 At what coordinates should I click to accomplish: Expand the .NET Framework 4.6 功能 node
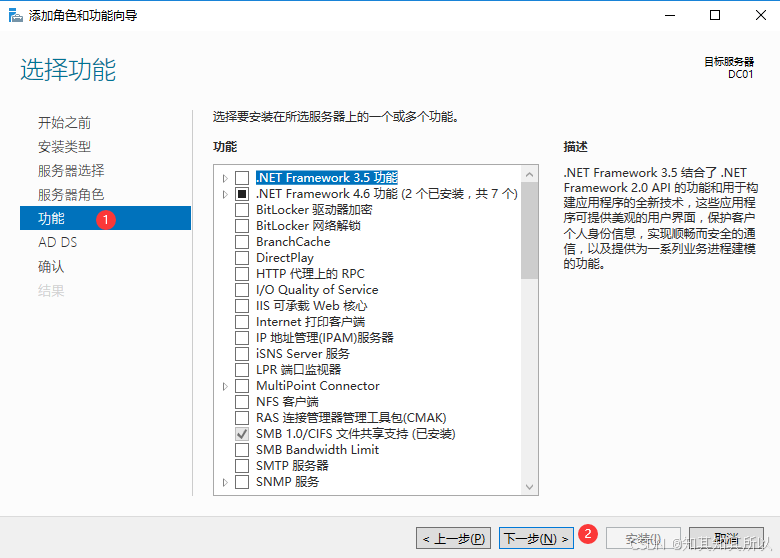pyautogui.click(x=225, y=194)
